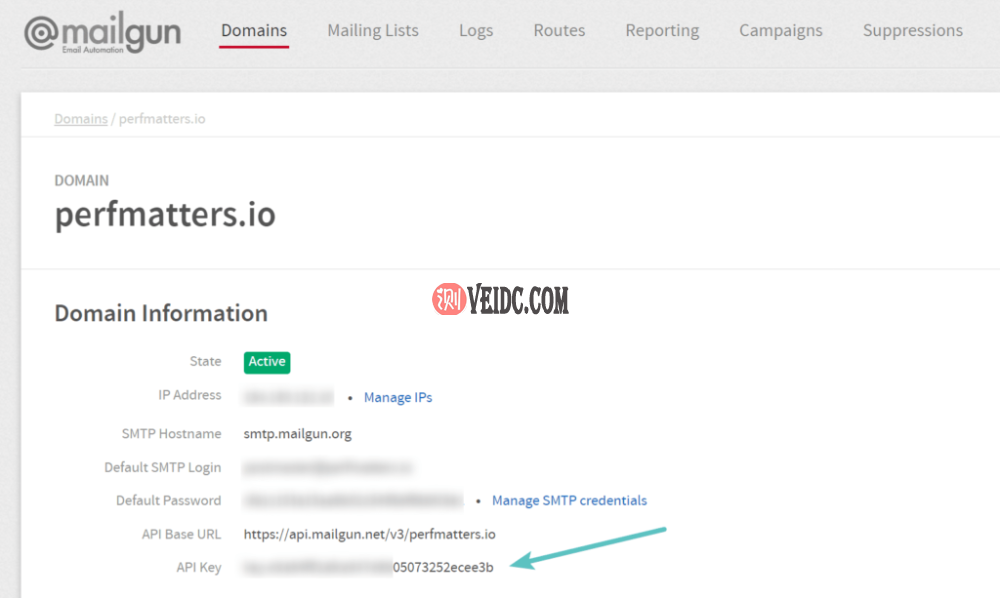The height and width of the screenshot is (598, 1000).
Task: Click the blurred Default SMTP Login value
Action: (328, 468)
